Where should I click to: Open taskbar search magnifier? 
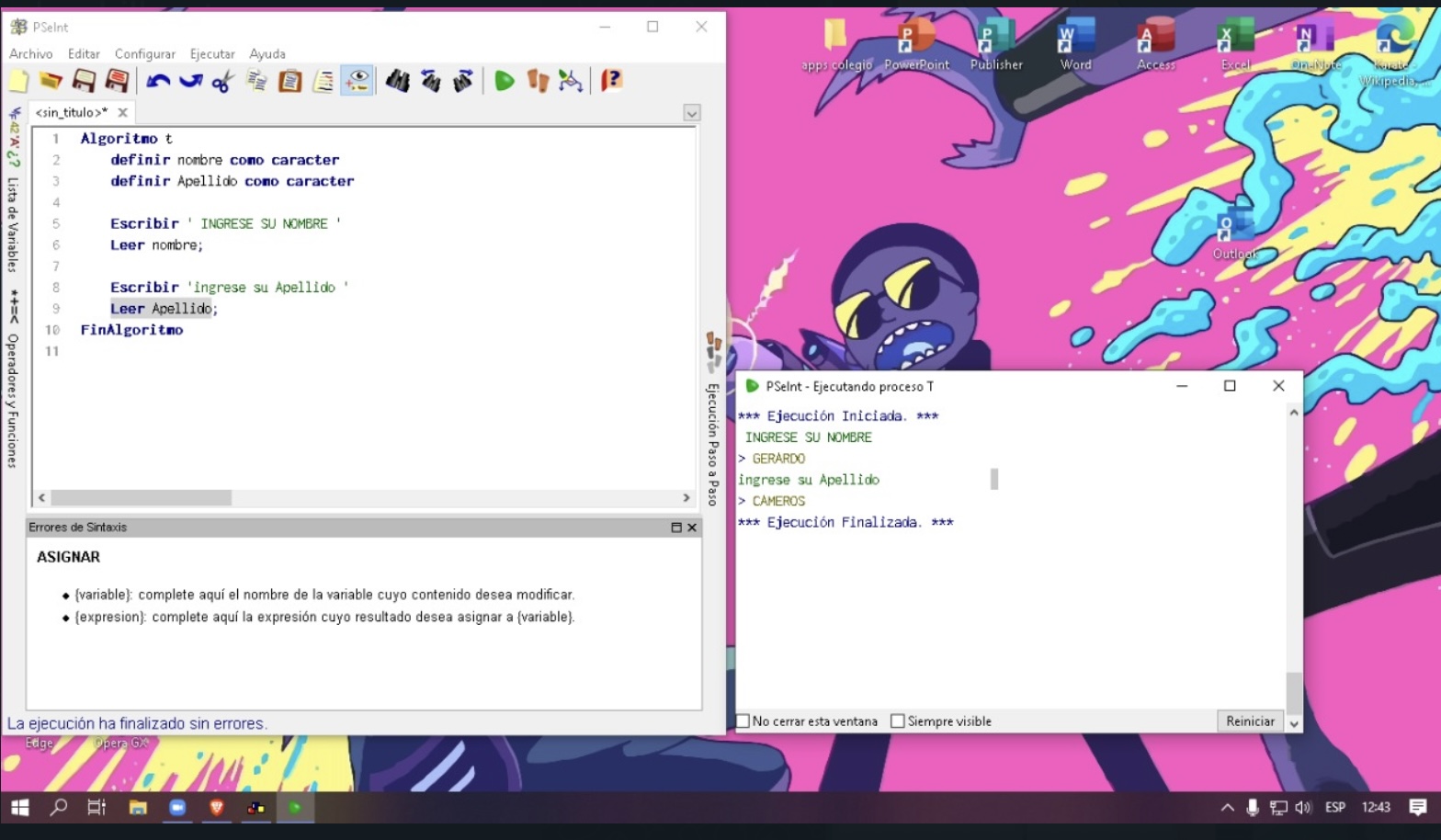click(58, 808)
